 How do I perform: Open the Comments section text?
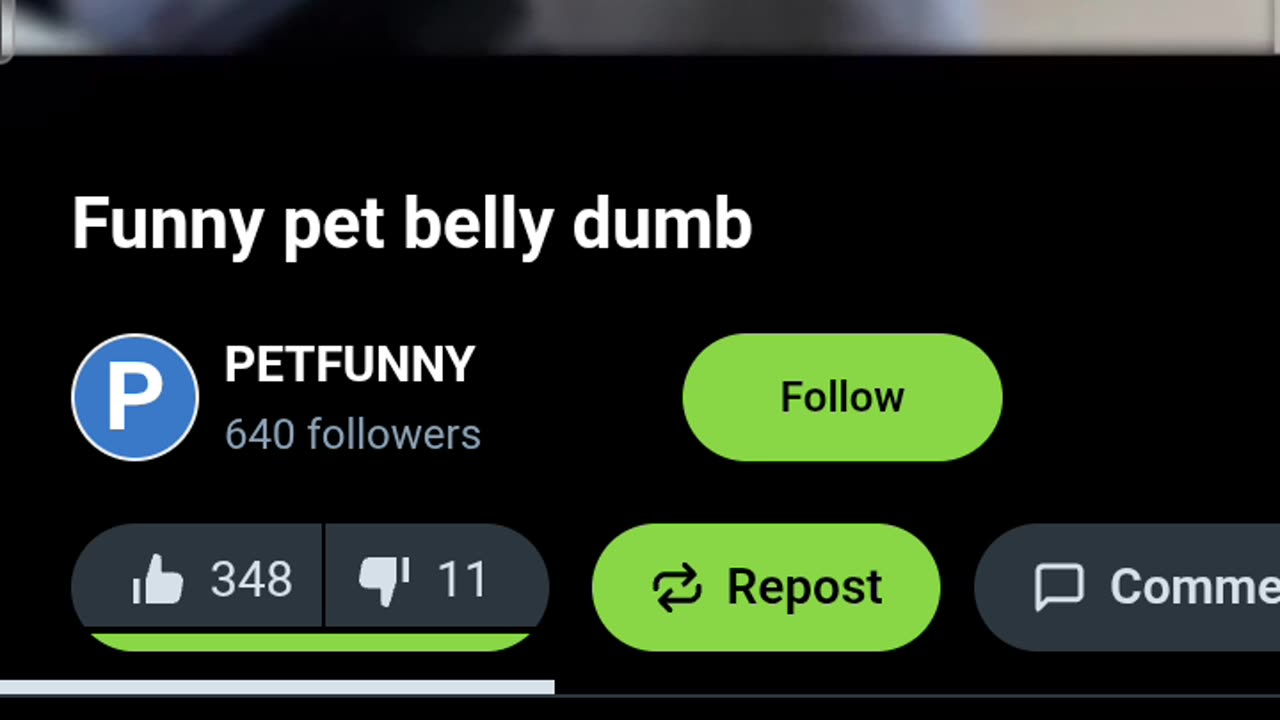pos(1194,587)
